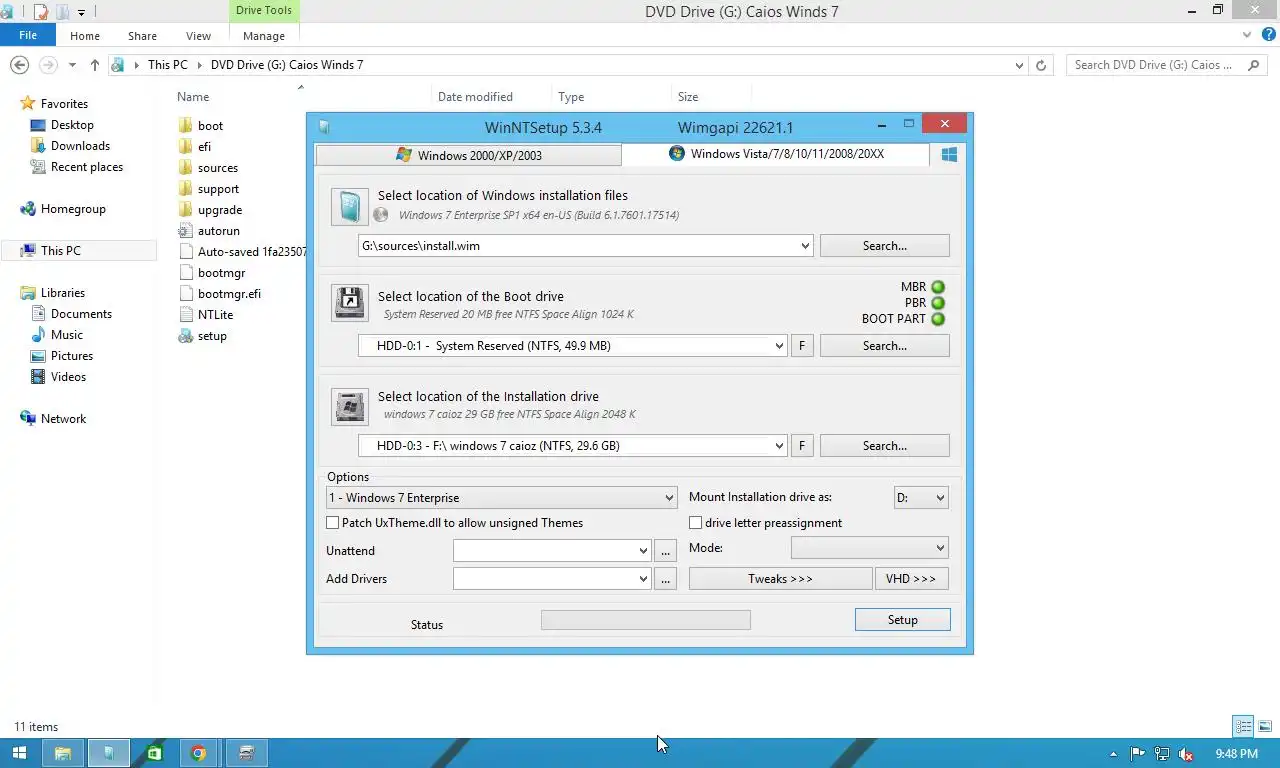Open Explorer help question mark
This screenshot has height=768, width=1280.
click(1269, 34)
